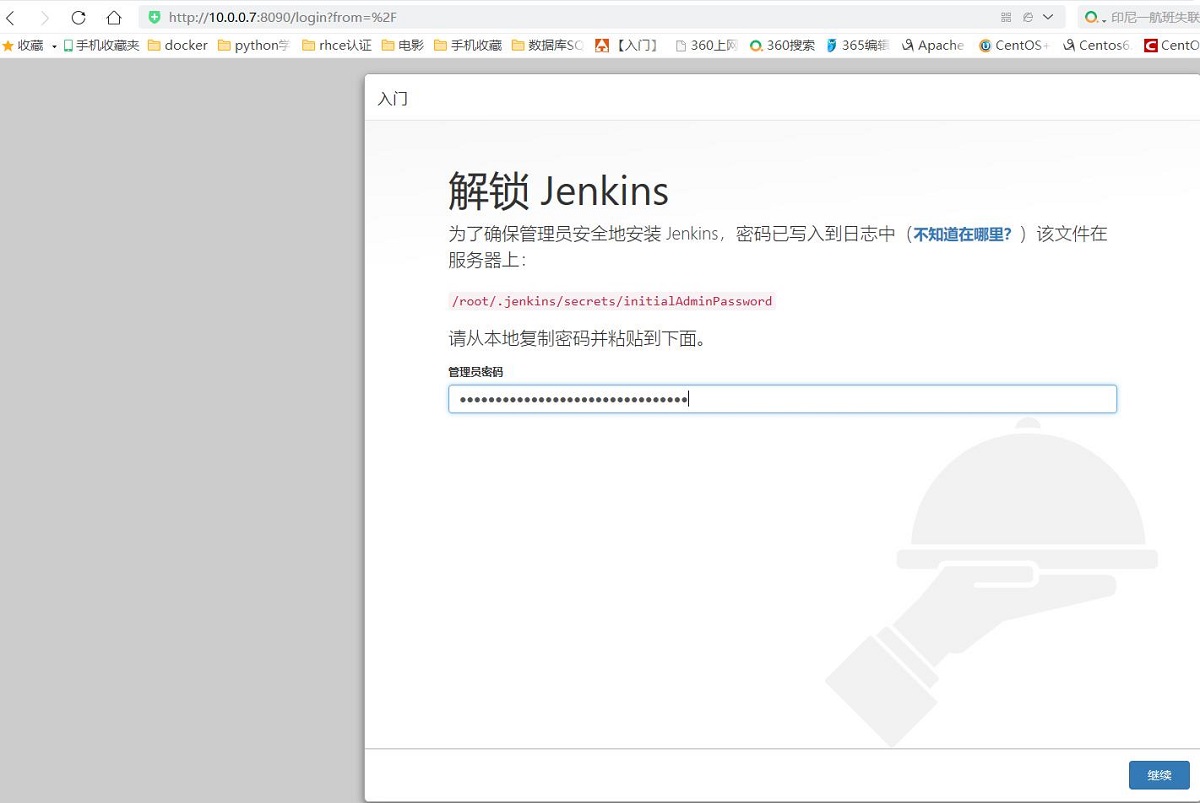Open the 【入门】 bookmark
The image size is (1200, 803).
[627, 45]
